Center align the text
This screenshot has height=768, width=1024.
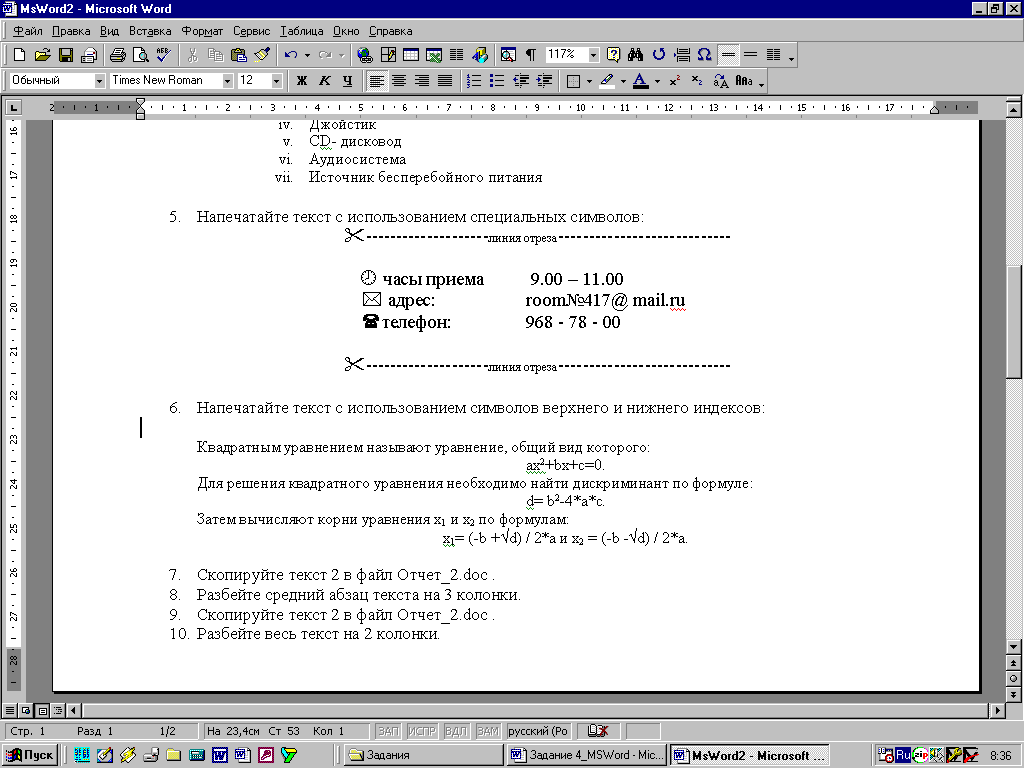click(x=399, y=81)
